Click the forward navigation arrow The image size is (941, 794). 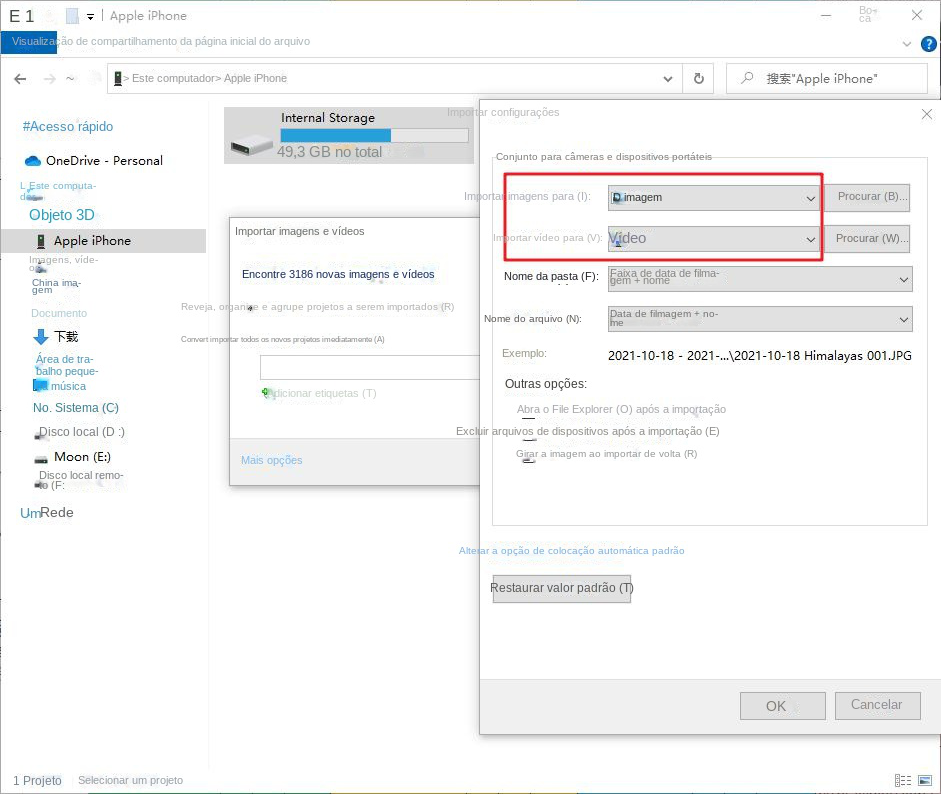tap(49, 79)
